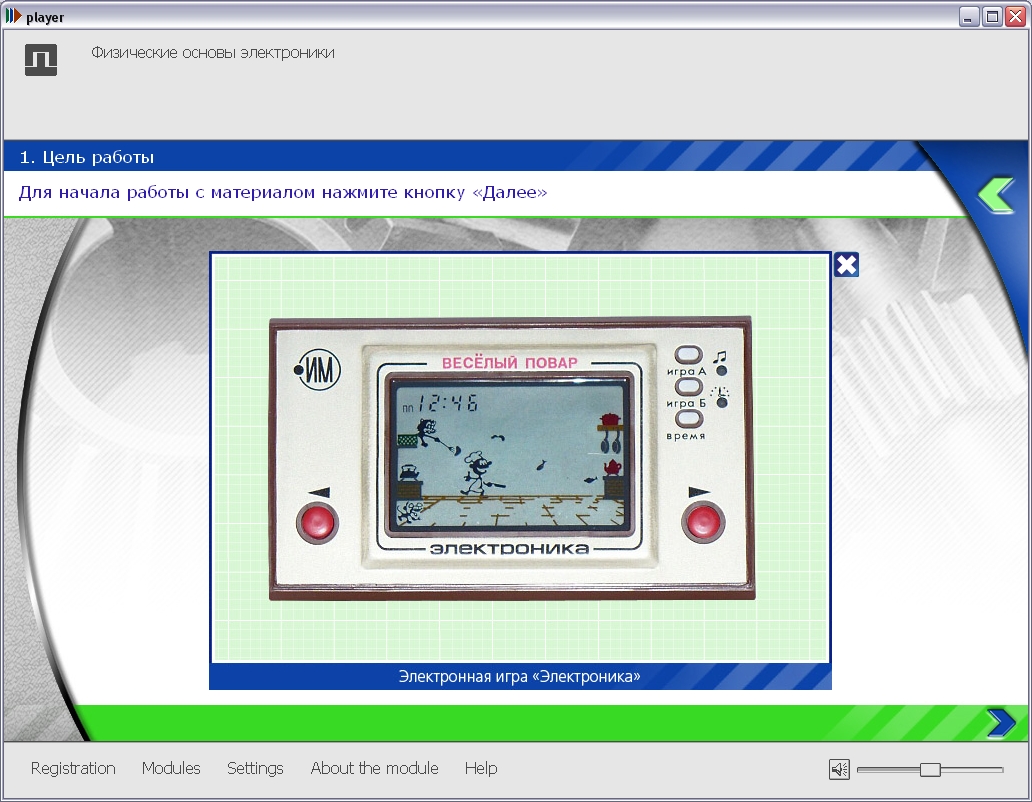Open the Modules menu
Viewport: 1032px width, 802px height.
171,768
